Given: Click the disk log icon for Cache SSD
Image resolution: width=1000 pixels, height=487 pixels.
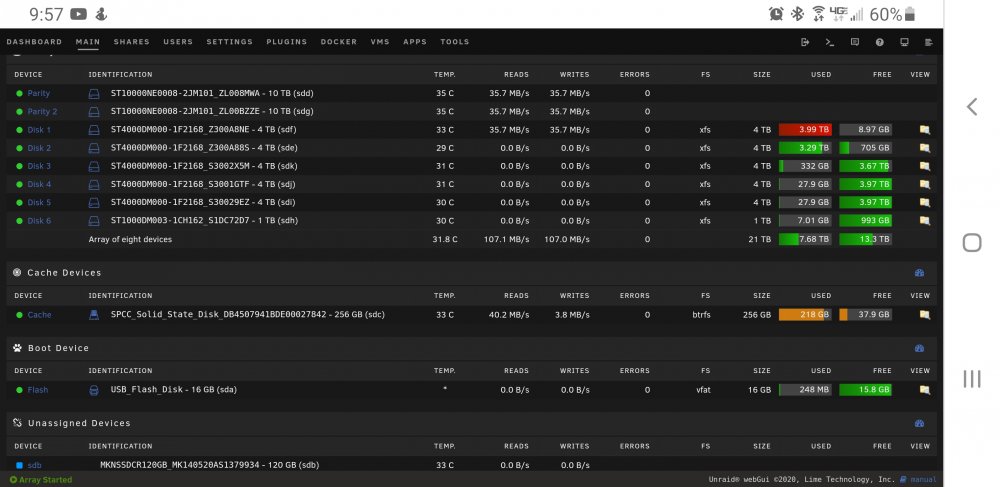Looking at the screenshot, I should click(x=94, y=315).
